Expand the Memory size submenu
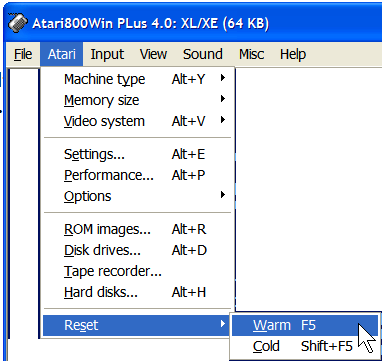This screenshot has width=382, height=361. [138, 100]
